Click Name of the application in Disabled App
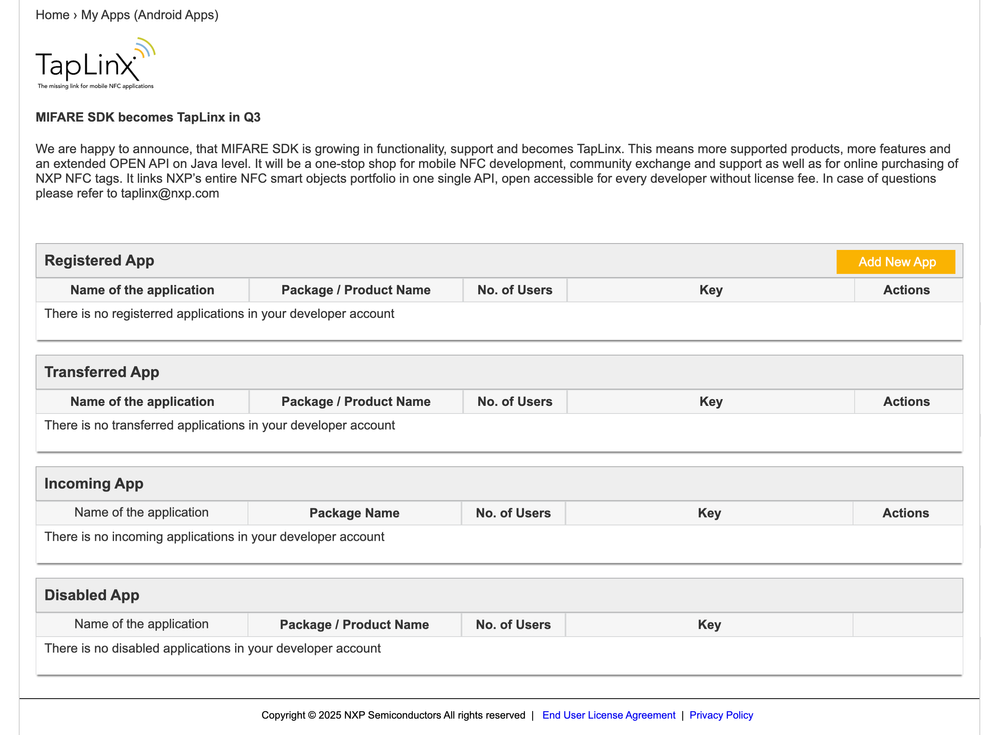This screenshot has width=999, height=735. [141, 624]
